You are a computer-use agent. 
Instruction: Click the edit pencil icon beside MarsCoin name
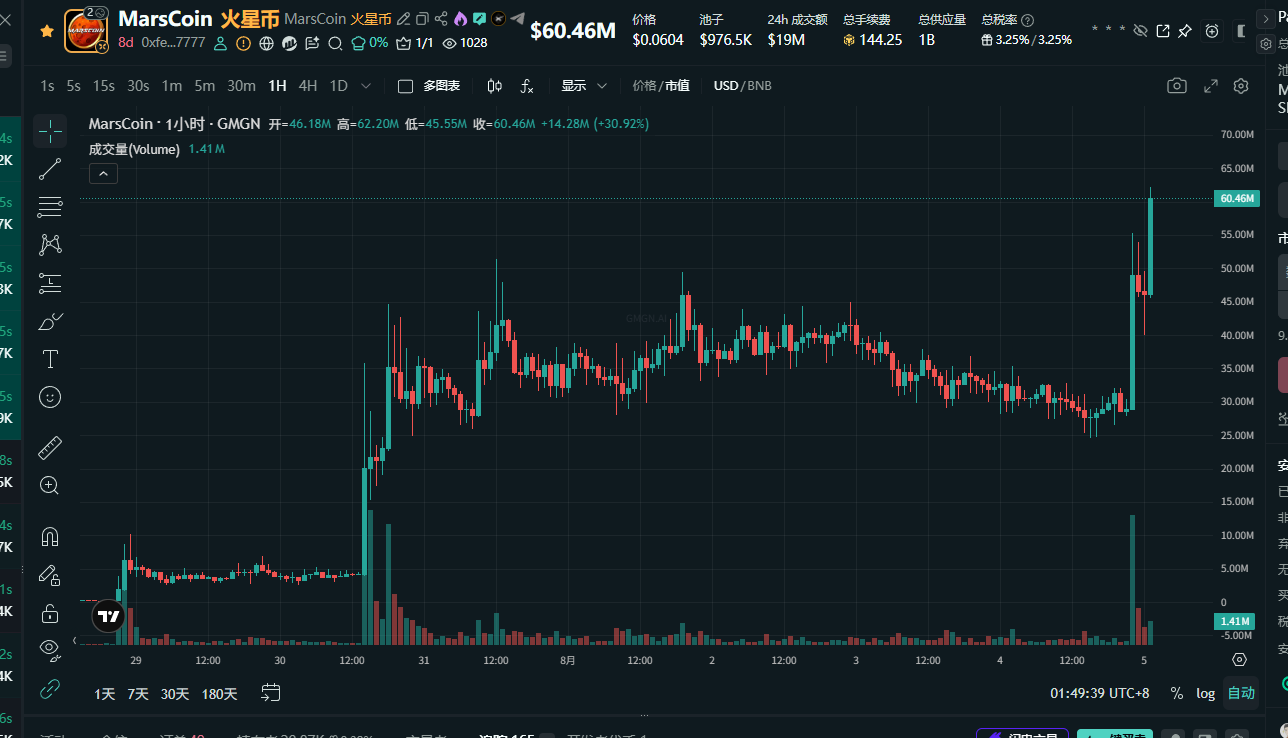(403, 19)
